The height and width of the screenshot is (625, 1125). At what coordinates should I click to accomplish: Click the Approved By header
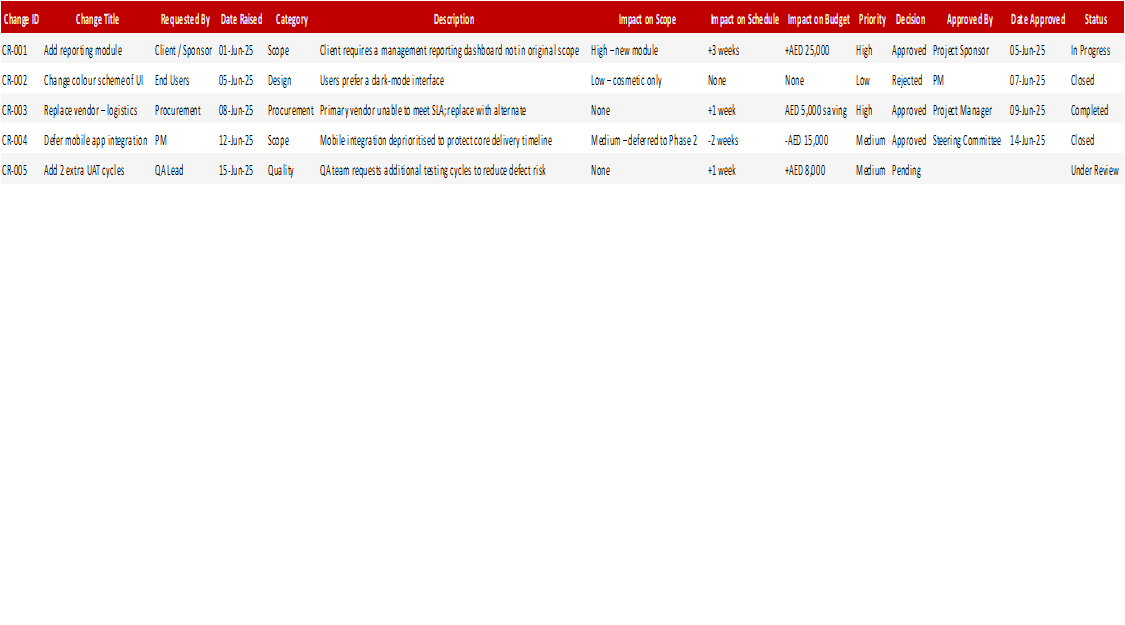969,19
